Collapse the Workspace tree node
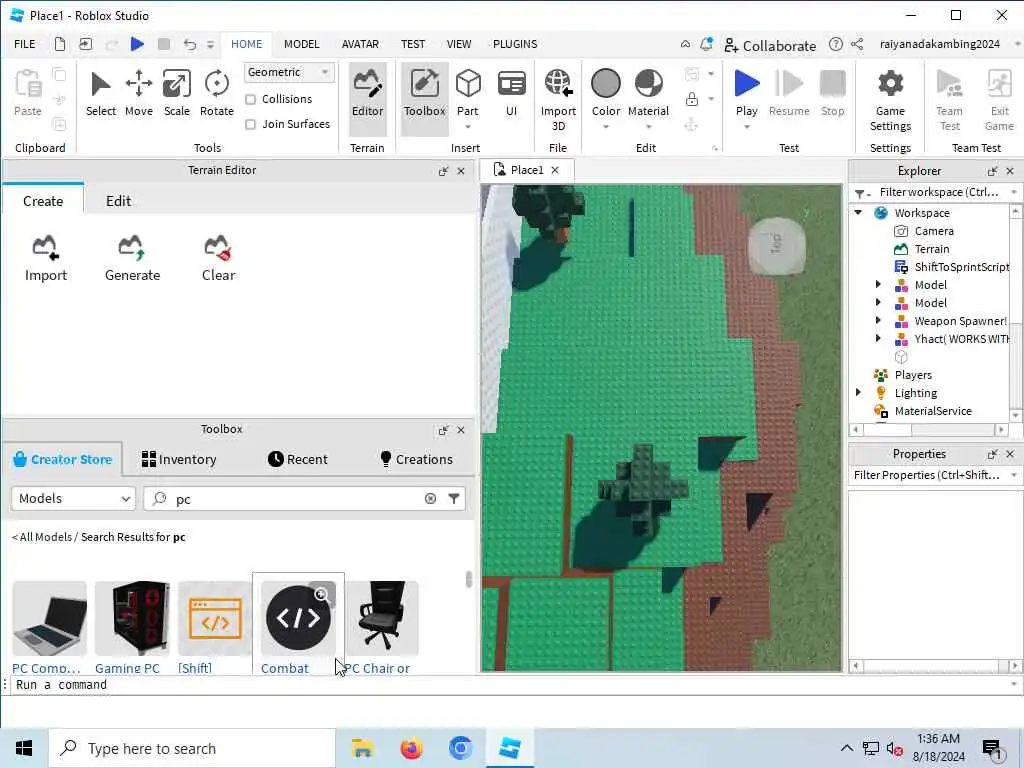Image resolution: width=1024 pixels, height=768 pixels. (859, 212)
